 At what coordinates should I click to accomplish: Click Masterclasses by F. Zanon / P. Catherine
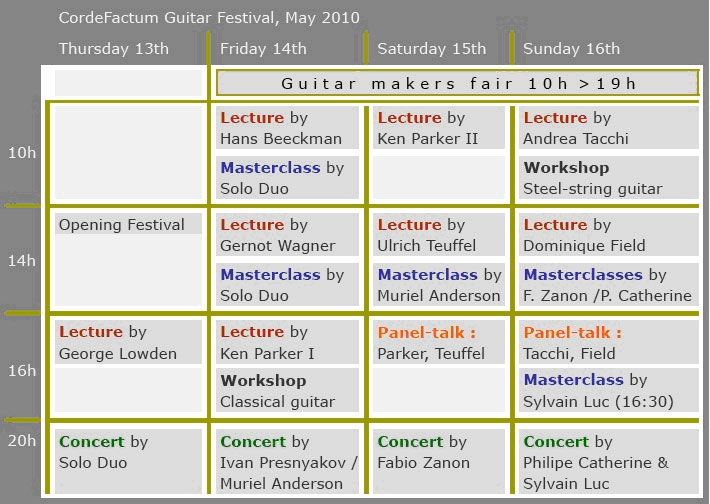click(x=608, y=285)
